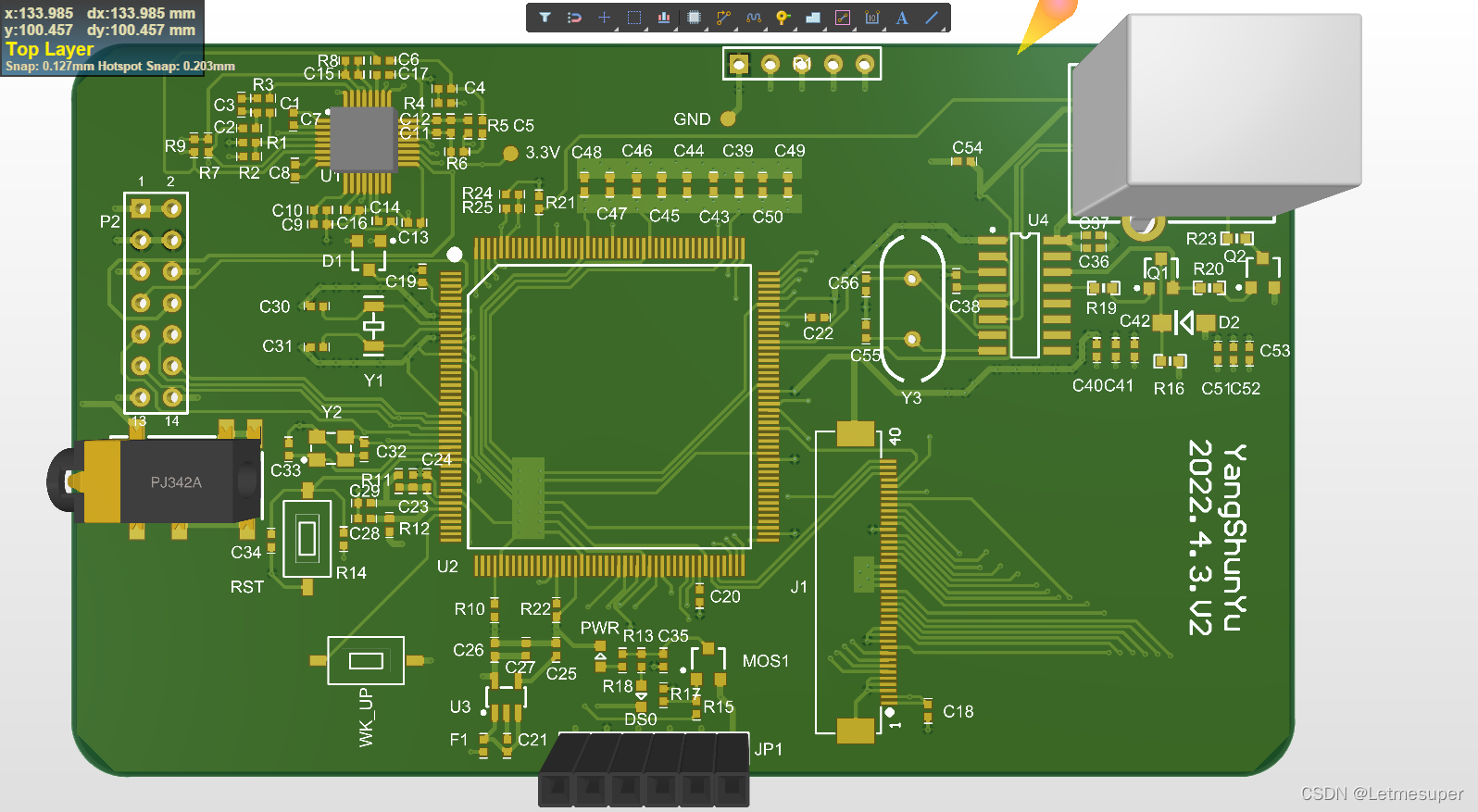Screen dimensions: 1478x812
Task: Click the P2 header designator label
Action: [110, 221]
